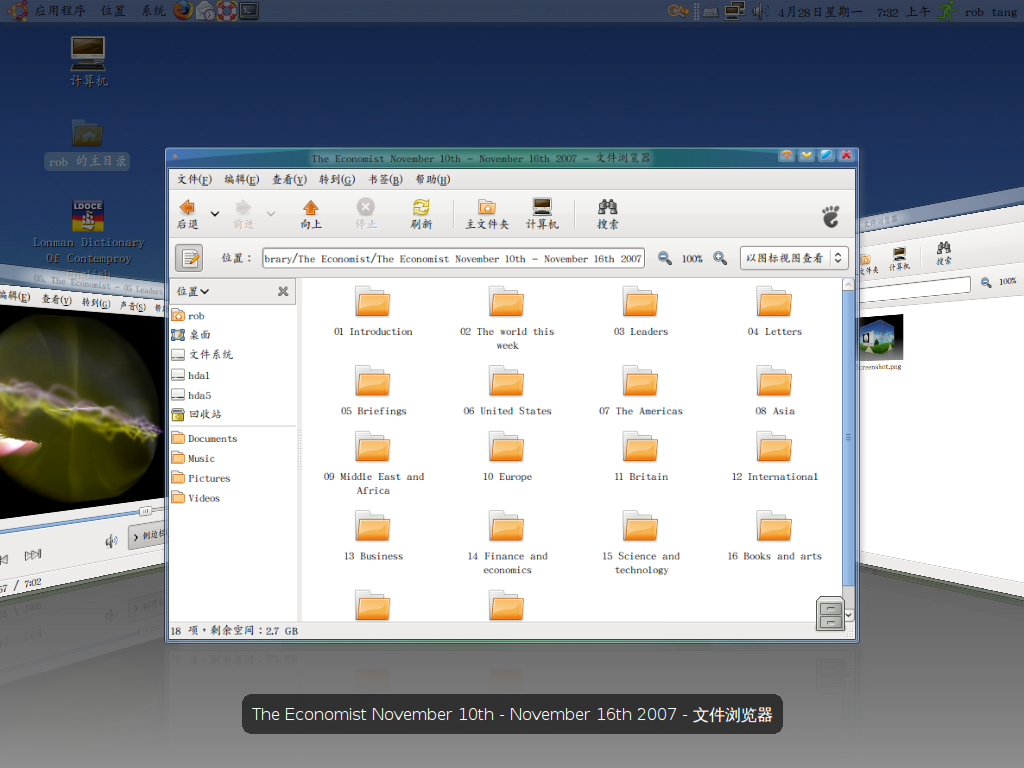Open the 编辑(E) menu
Screen dimensions: 1024x768
pyautogui.click(x=242, y=180)
